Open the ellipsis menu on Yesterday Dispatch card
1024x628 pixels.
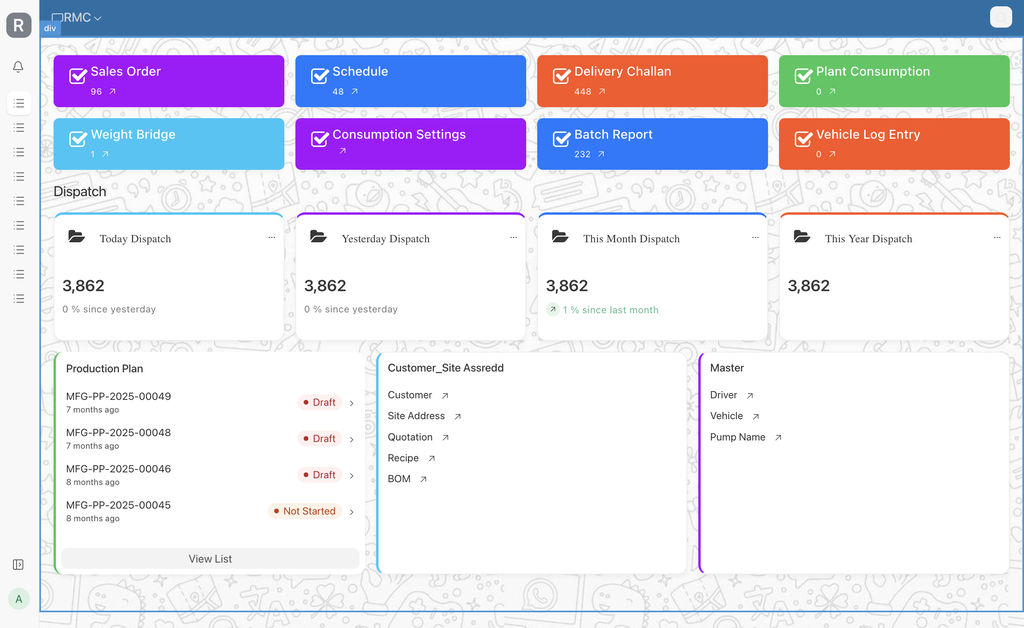point(513,237)
